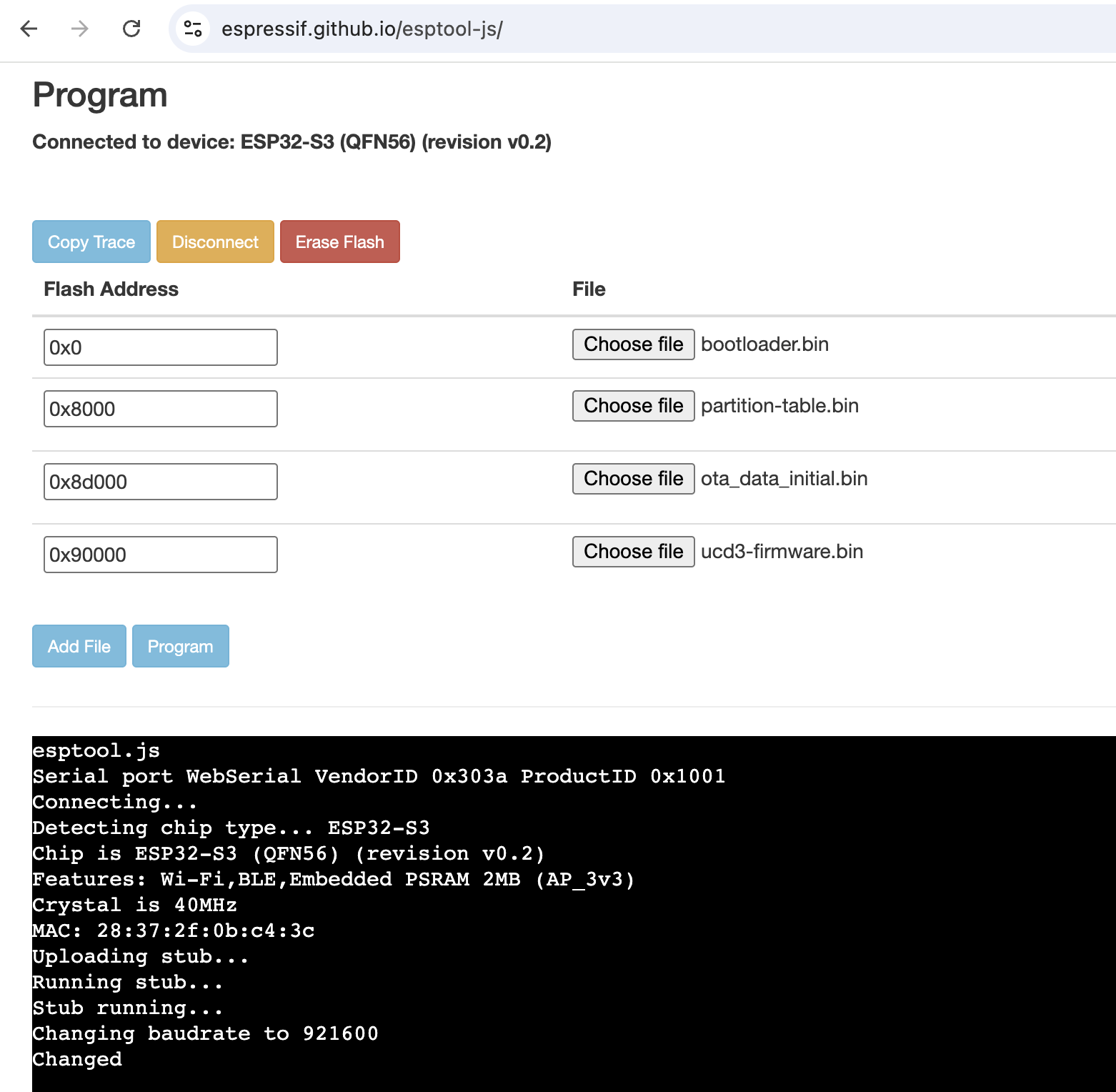Choose file for the partition-table.bin row
1116x1092 pixels.
[633, 405]
